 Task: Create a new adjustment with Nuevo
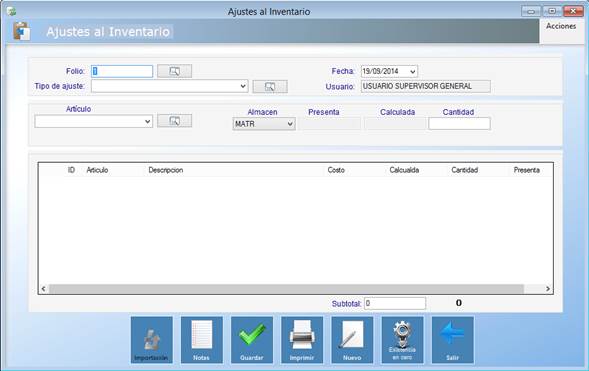pos(352,340)
